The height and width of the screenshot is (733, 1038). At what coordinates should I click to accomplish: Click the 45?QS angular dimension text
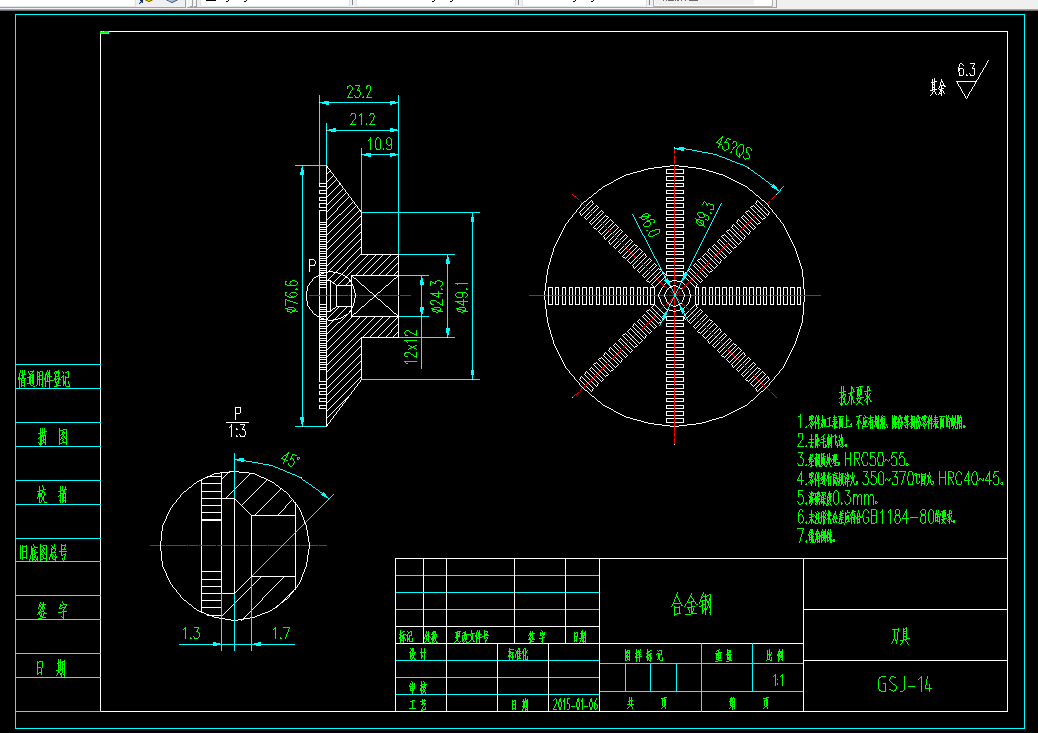point(733,148)
